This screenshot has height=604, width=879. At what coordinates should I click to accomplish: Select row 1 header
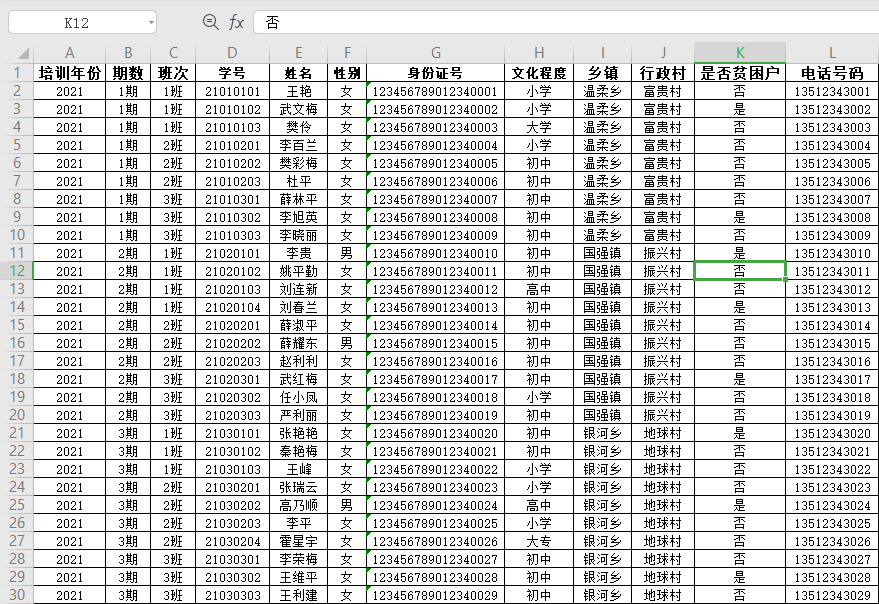pyautogui.click(x=16, y=73)
